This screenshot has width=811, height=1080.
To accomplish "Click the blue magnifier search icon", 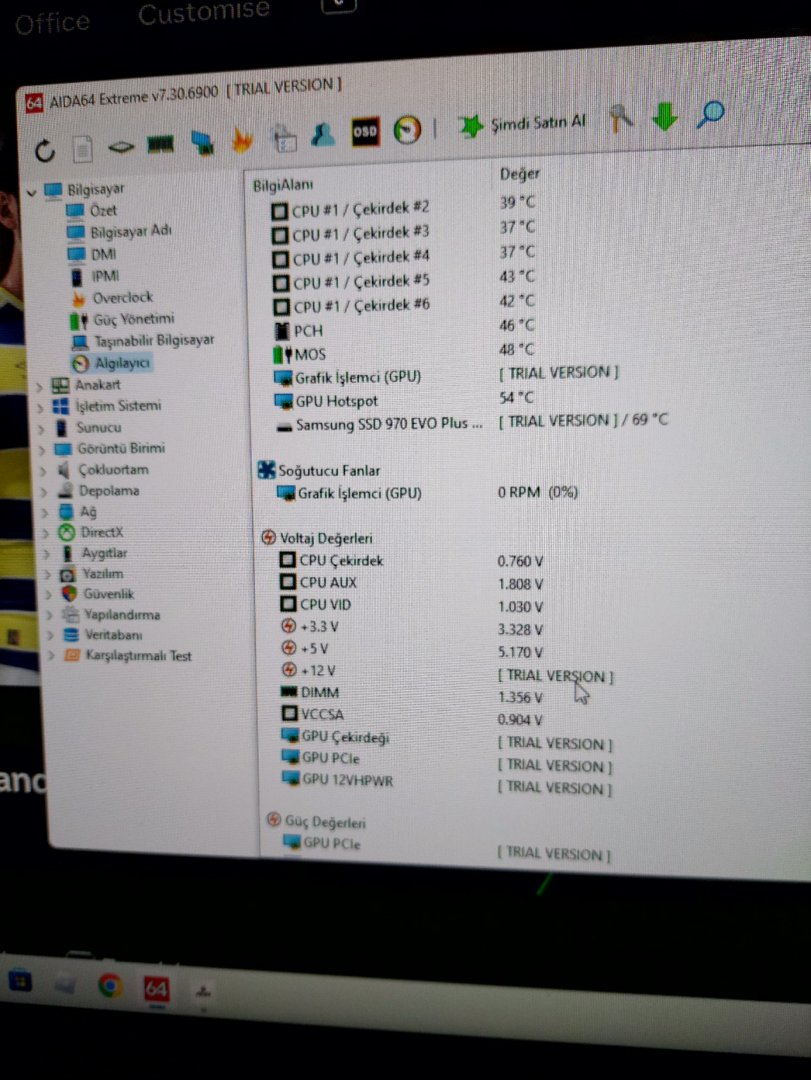I will click(x=710, y=114).
